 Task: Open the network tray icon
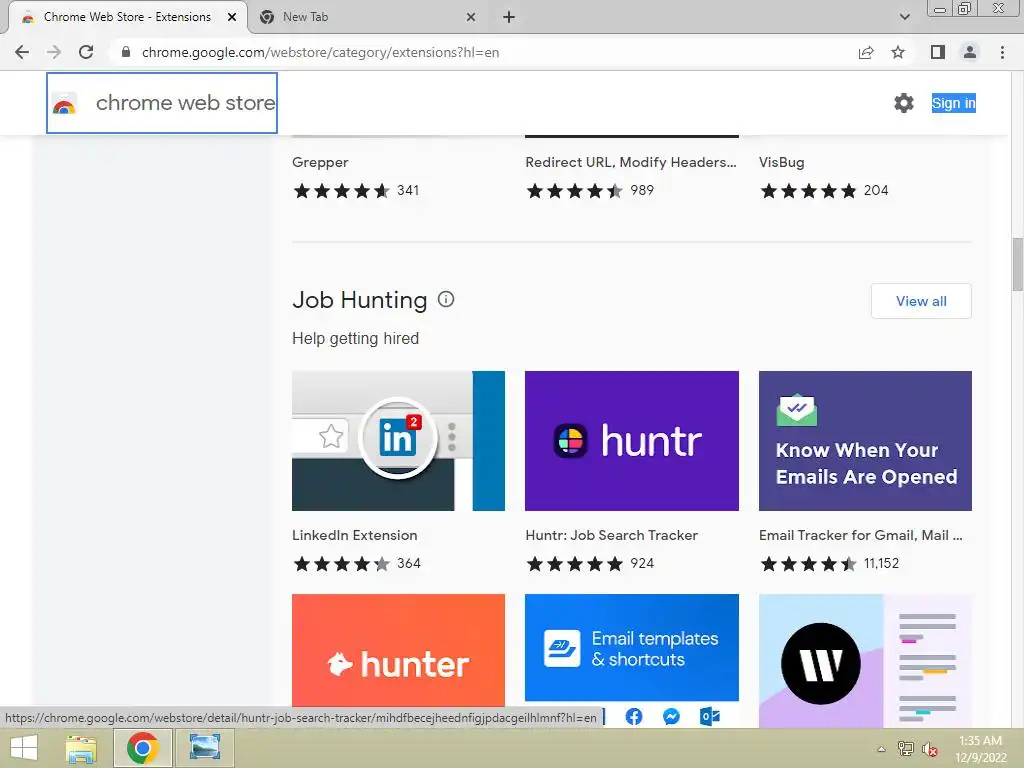(x=905, y=748)
